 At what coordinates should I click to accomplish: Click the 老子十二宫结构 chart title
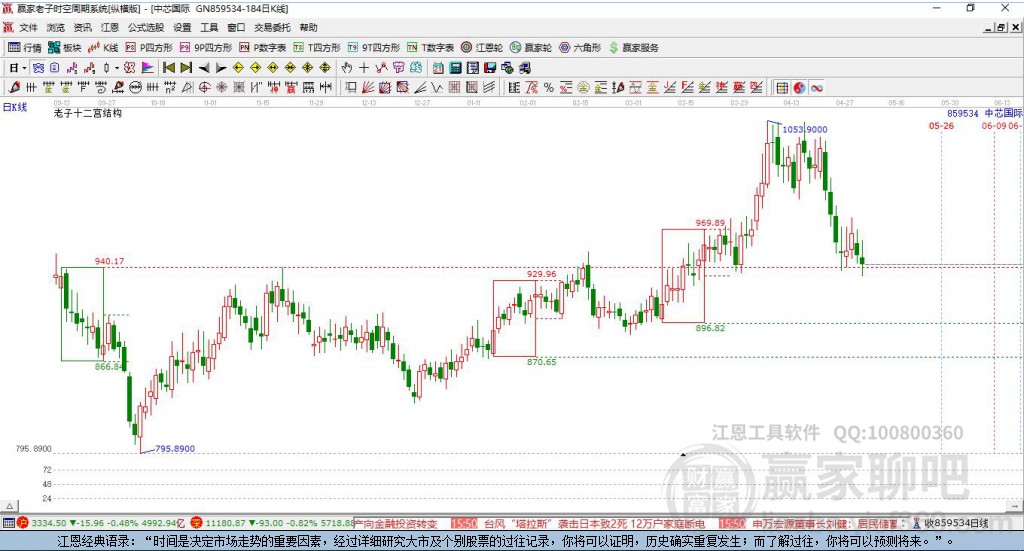[88, 113]
